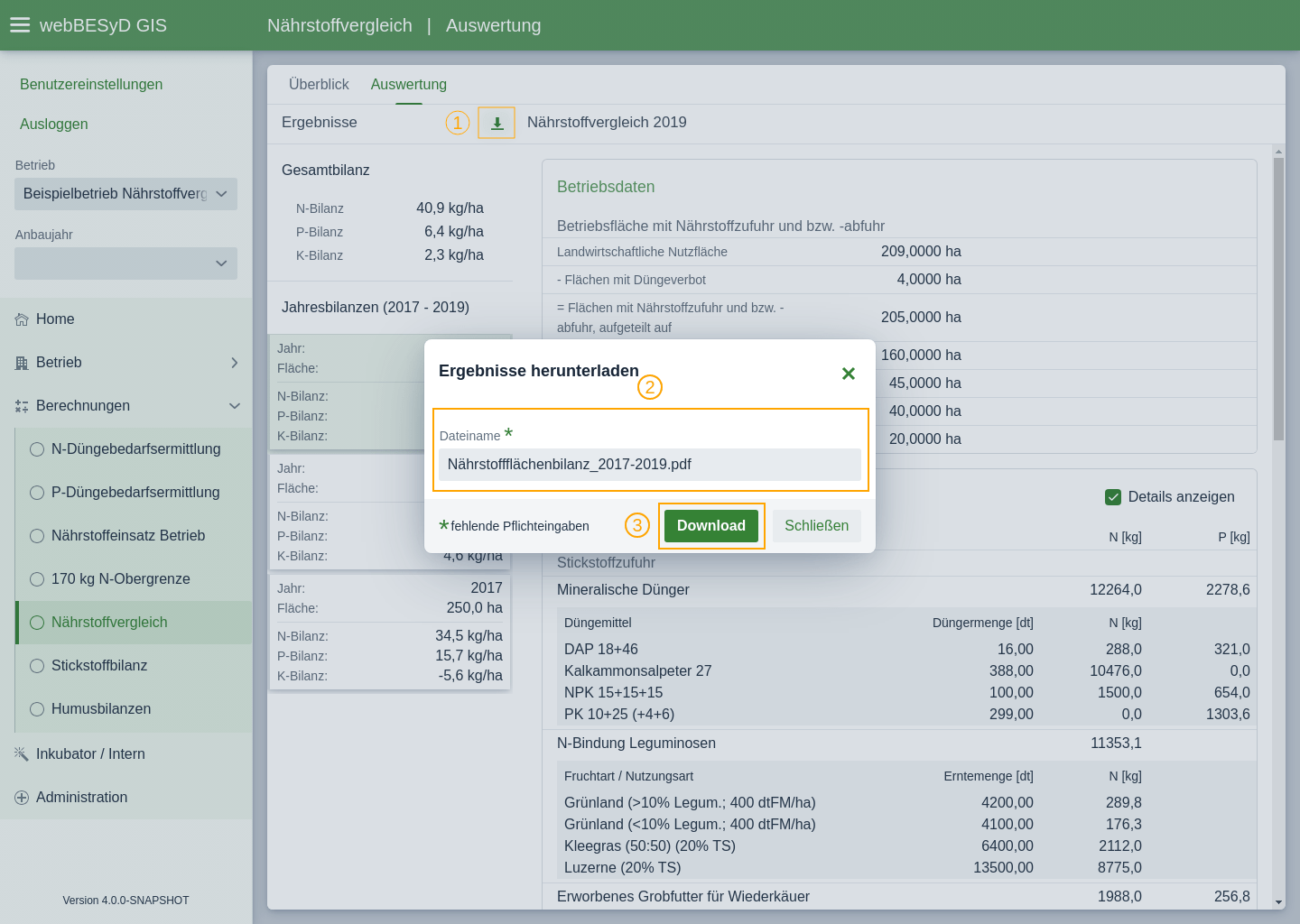Click PK 10+25 (+4+6) row
Viewport: 1300px width, 924px height.
(x=906, y=715)
